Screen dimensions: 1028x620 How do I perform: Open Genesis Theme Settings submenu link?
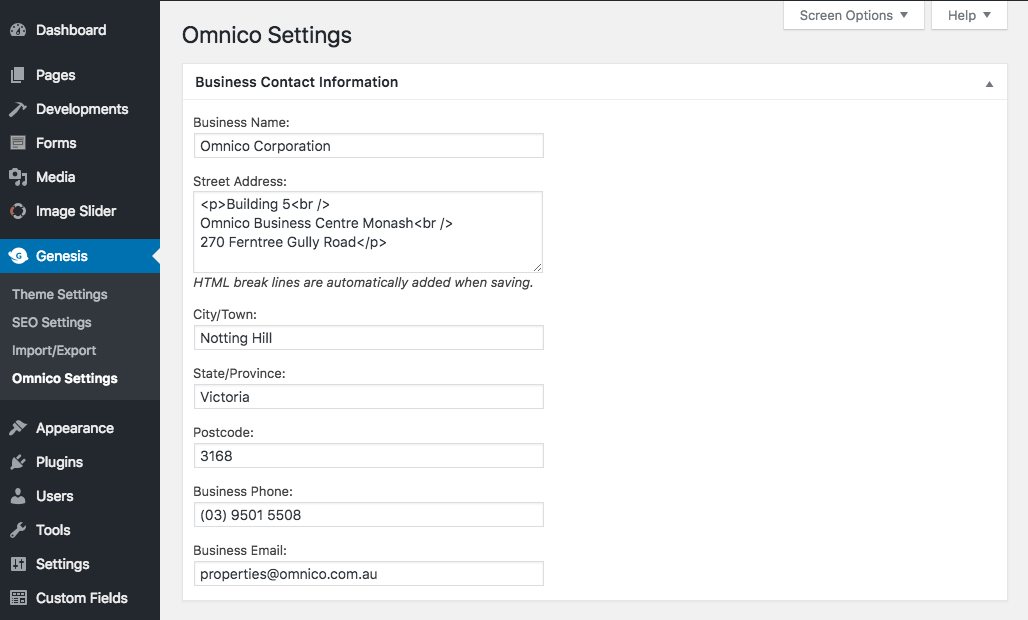point(60,294)
